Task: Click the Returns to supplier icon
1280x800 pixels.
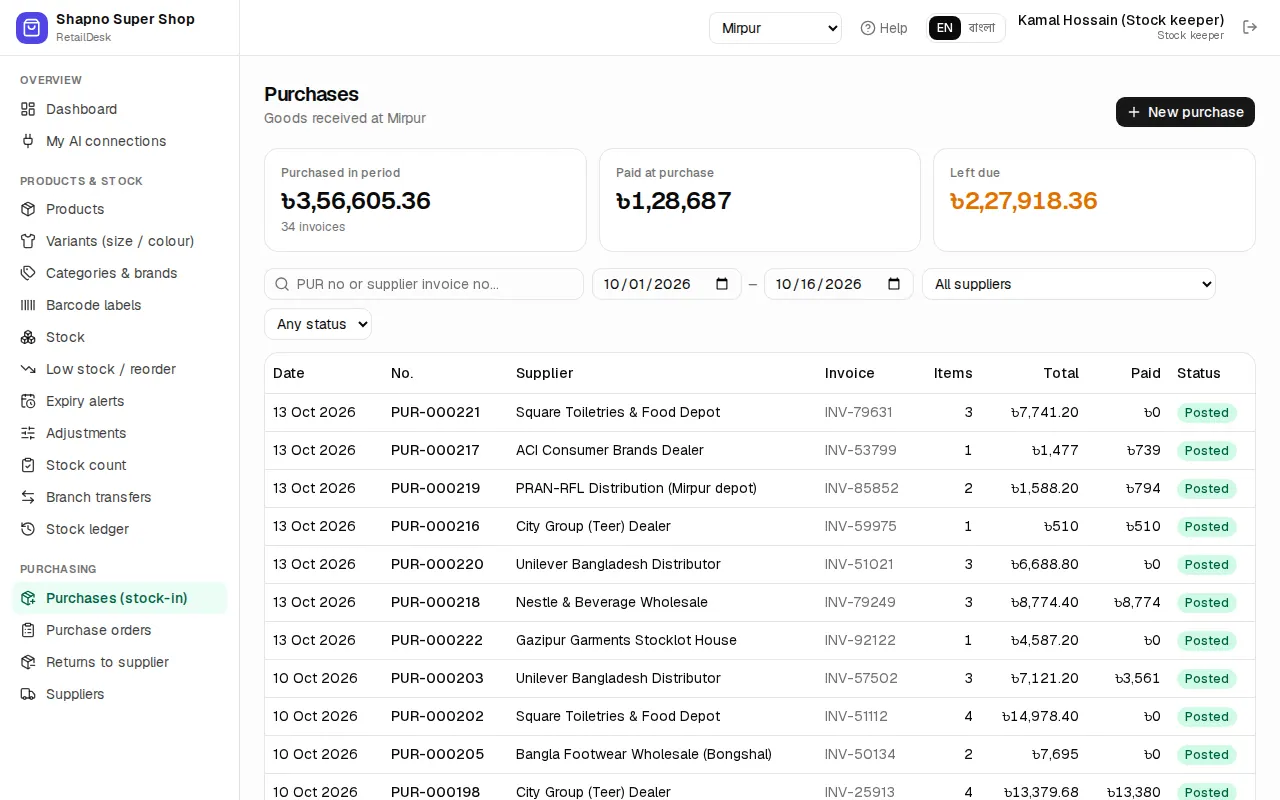Action: pyautogui.click(x=28, y=662)
